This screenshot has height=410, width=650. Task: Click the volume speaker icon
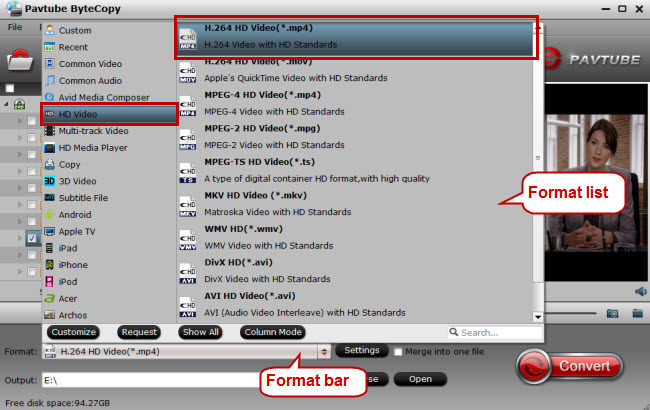pyautogui.click(x=640, y=291)
